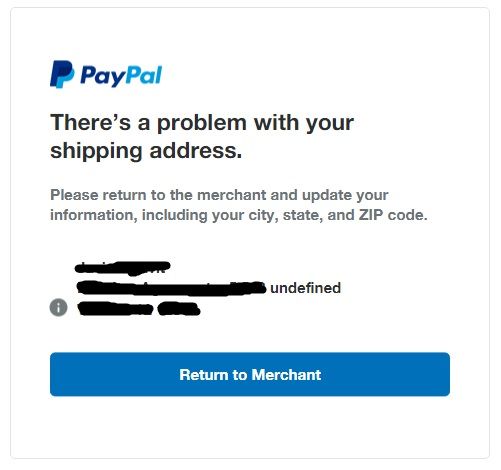Image resolution: width=501 pixels, height=470 pixels.
Task: Click the second redacted block on city line
Action: point(179,309)
